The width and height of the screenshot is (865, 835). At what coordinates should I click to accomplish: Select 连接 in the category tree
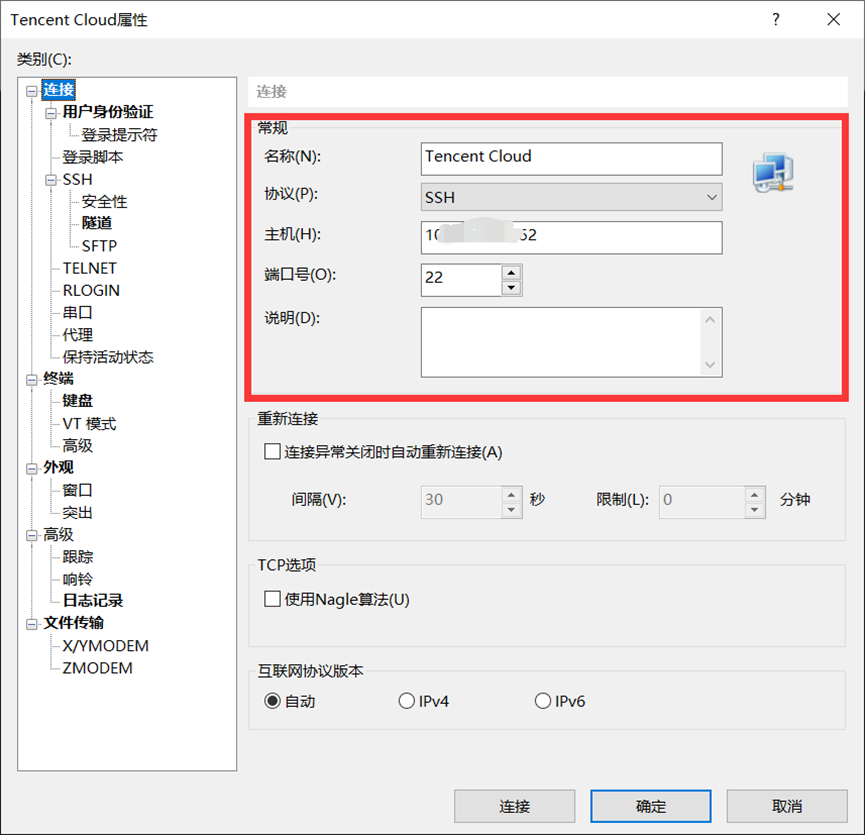click(x=58, y=90)
